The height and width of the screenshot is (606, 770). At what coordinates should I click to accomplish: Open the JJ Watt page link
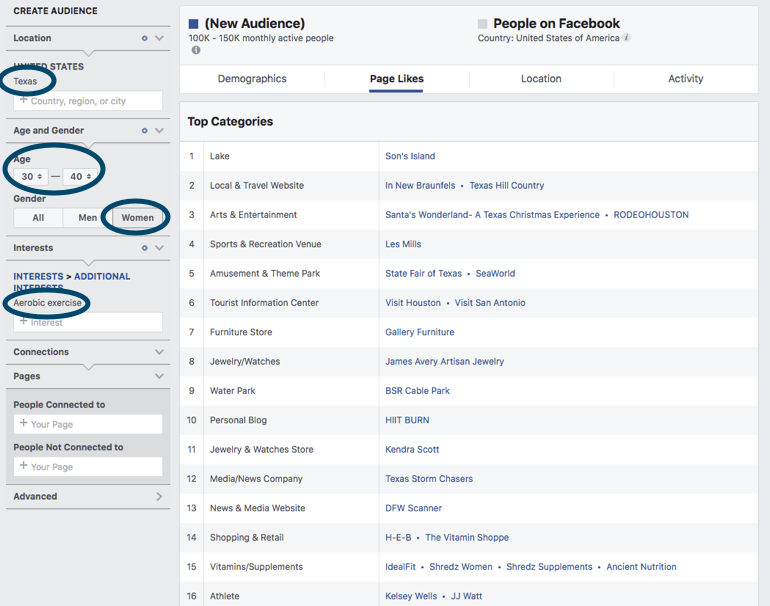pyautogui.click(x=467, y=596)
